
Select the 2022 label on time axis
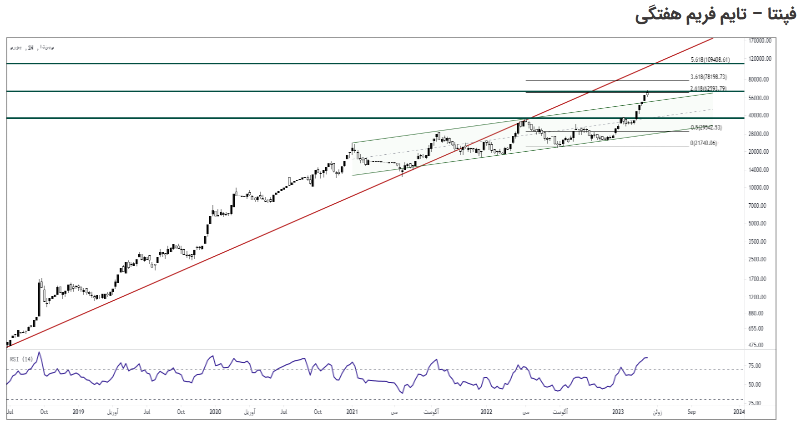coord(487,411)
